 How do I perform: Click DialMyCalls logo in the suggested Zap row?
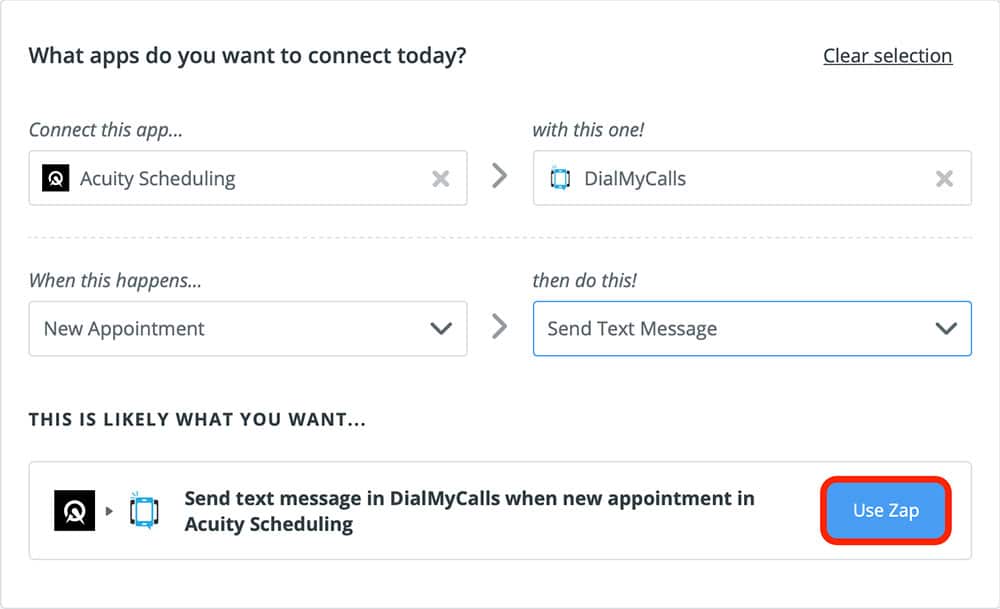[x=145, y=511]
